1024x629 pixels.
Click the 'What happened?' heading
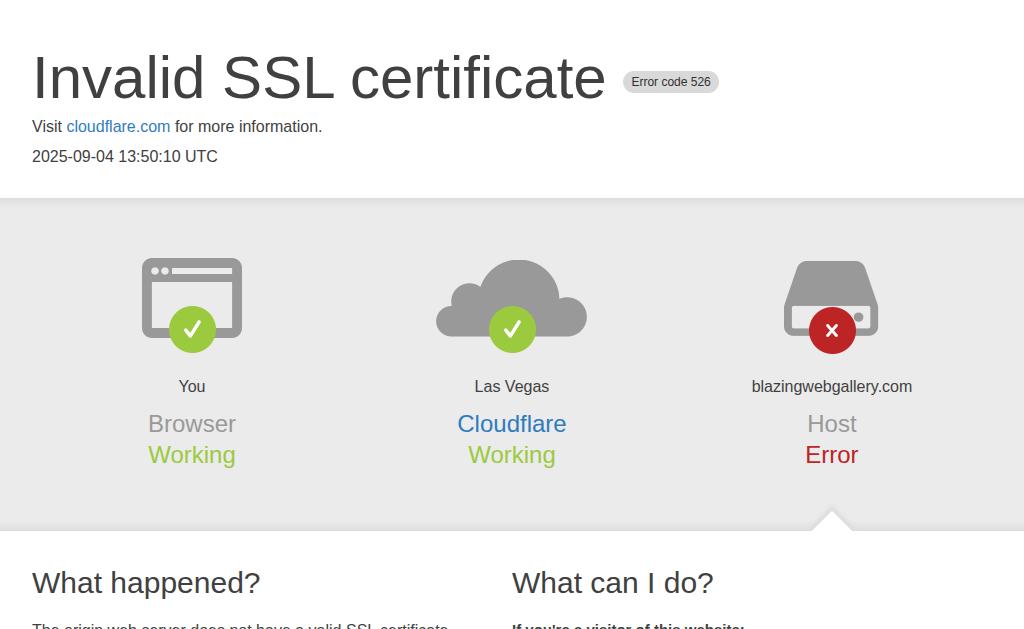[x=146, y=583]
